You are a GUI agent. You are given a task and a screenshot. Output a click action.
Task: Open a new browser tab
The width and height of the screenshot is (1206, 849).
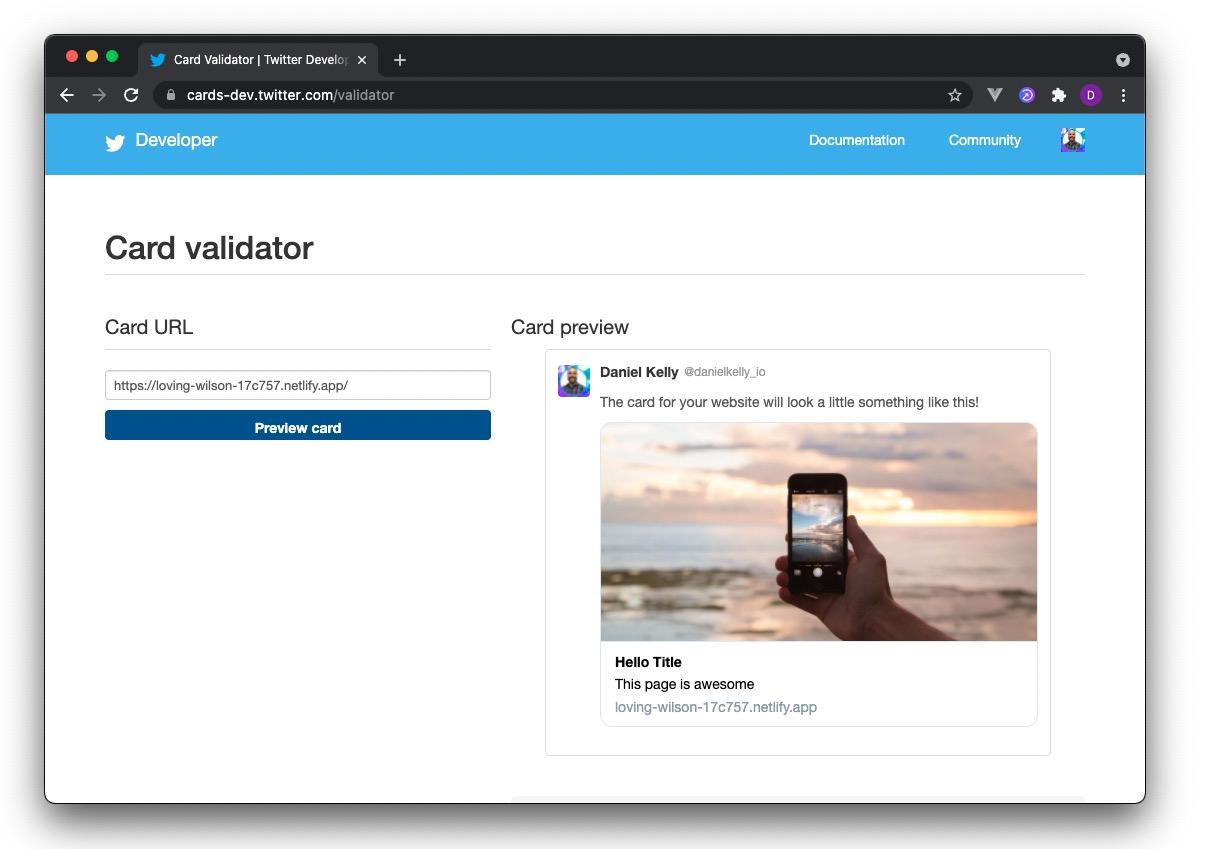click(400, 60)
